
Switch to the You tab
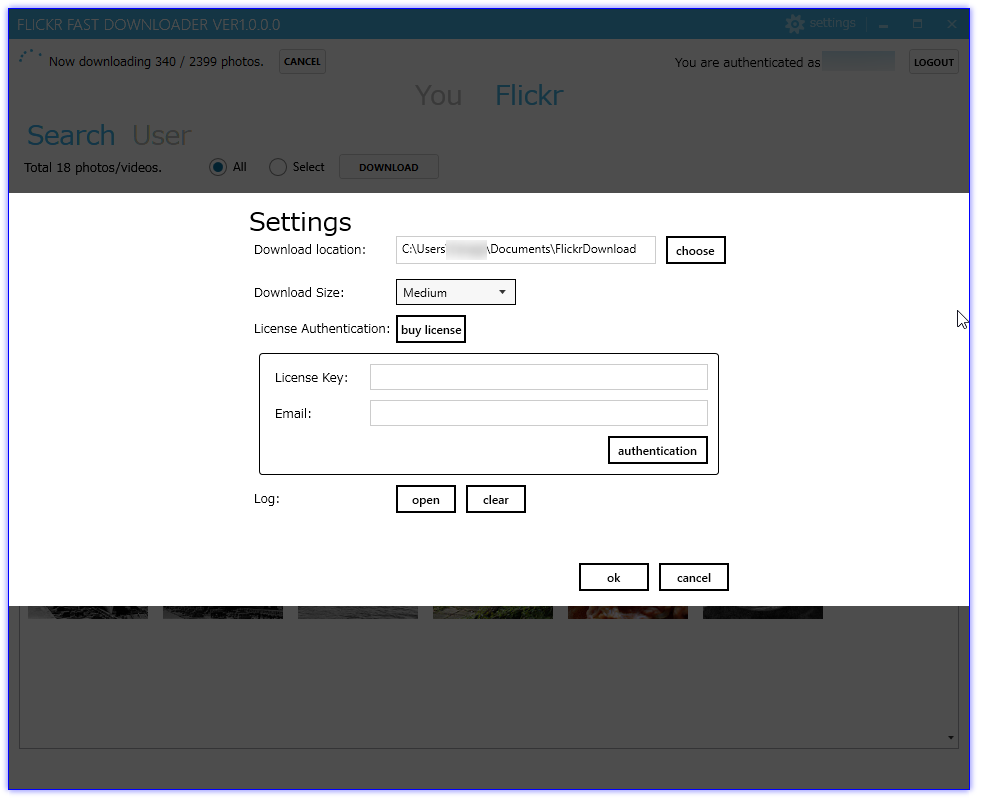(438, 96)
